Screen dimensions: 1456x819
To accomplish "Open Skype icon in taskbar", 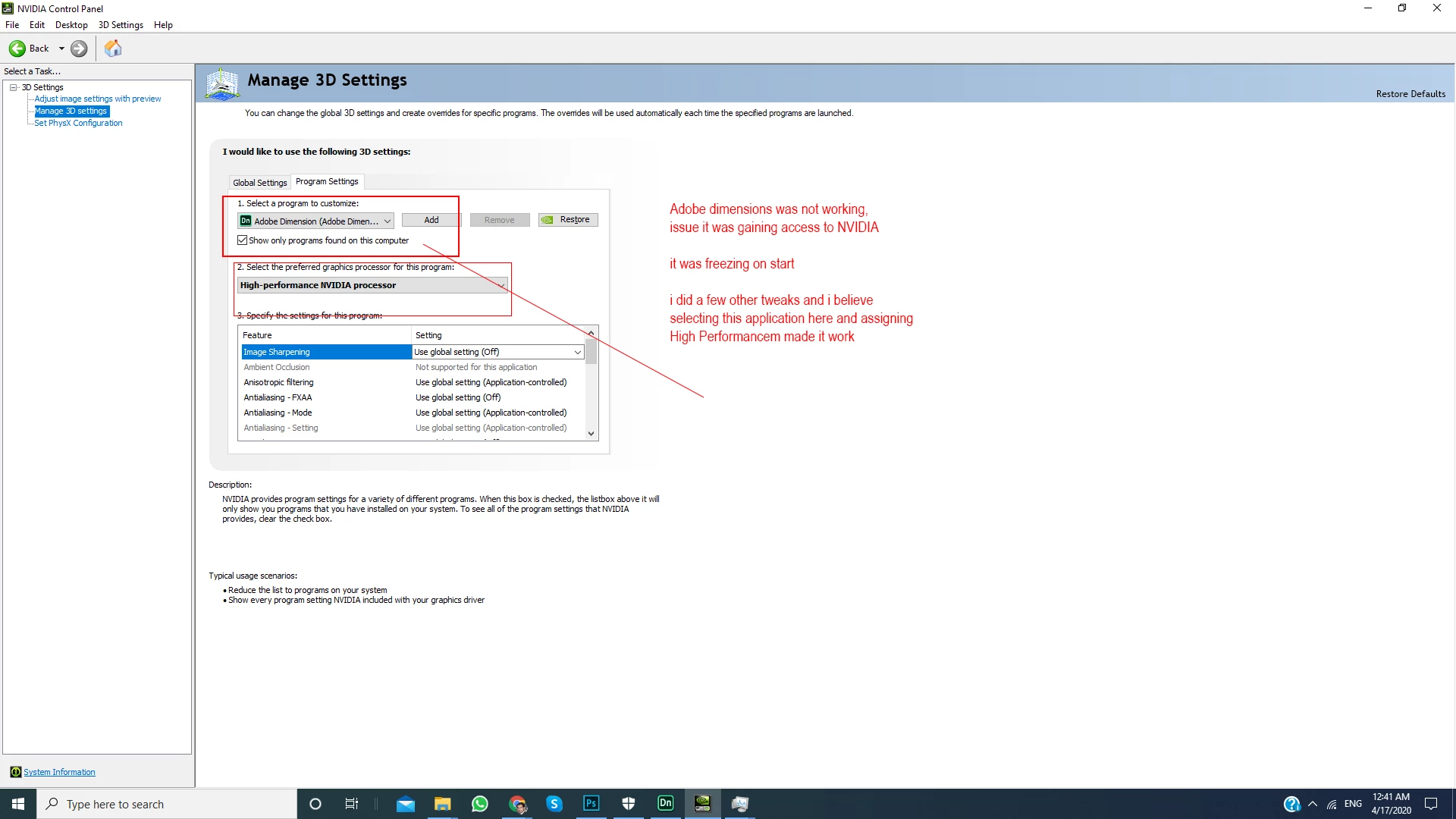I will (x=554, y=804).
